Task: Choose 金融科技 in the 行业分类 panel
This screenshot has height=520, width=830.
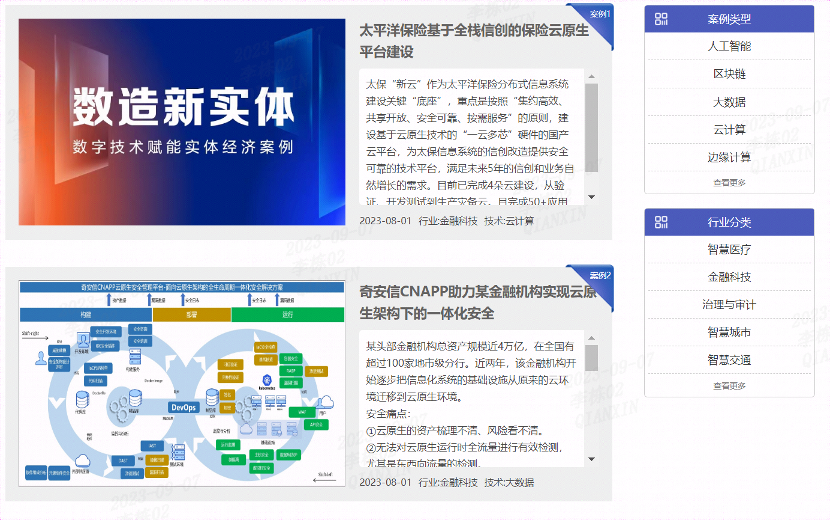Action: click(729, 276)
